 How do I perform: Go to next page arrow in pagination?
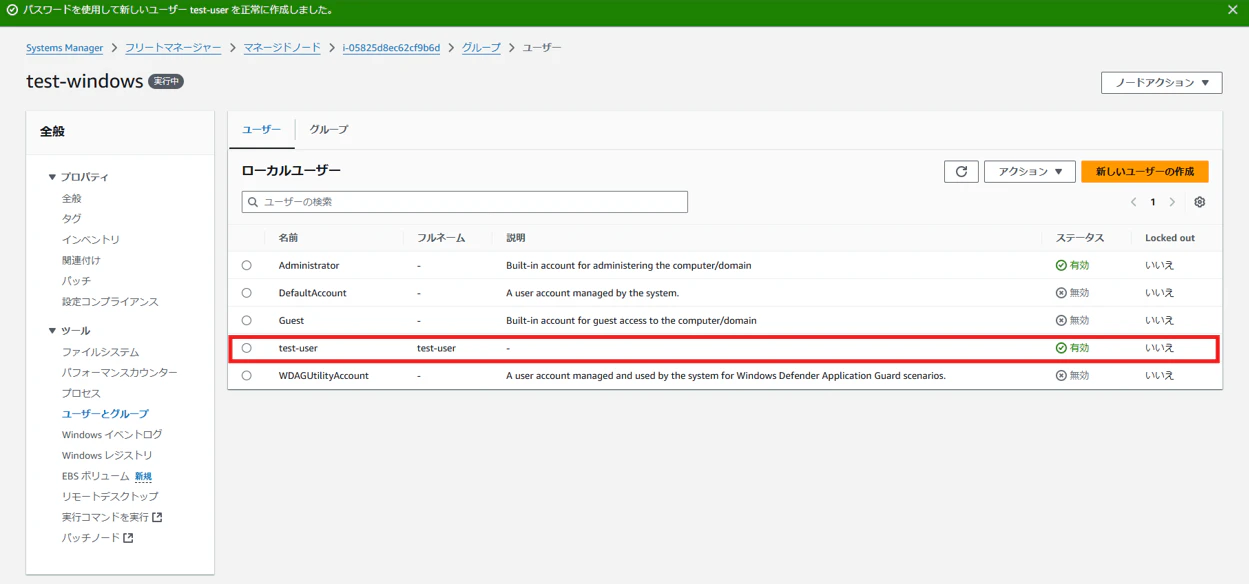point(1172,202)
